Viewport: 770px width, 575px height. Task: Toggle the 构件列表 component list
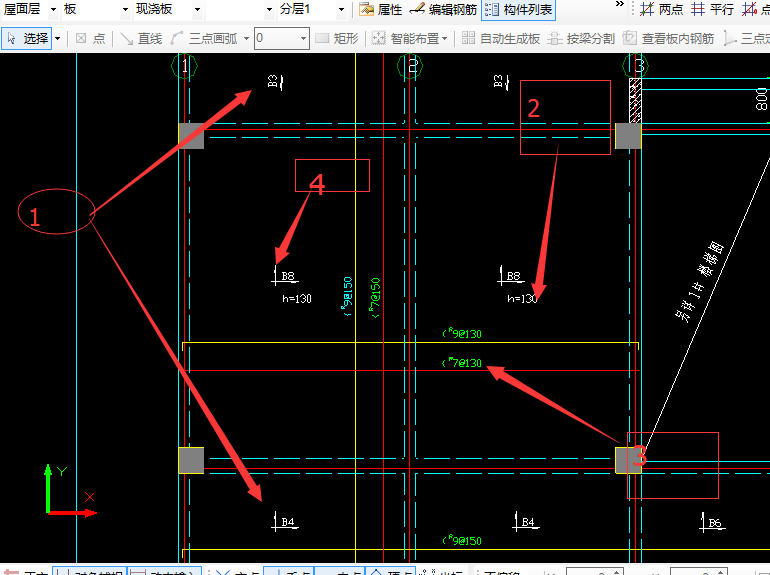(519, 9)
